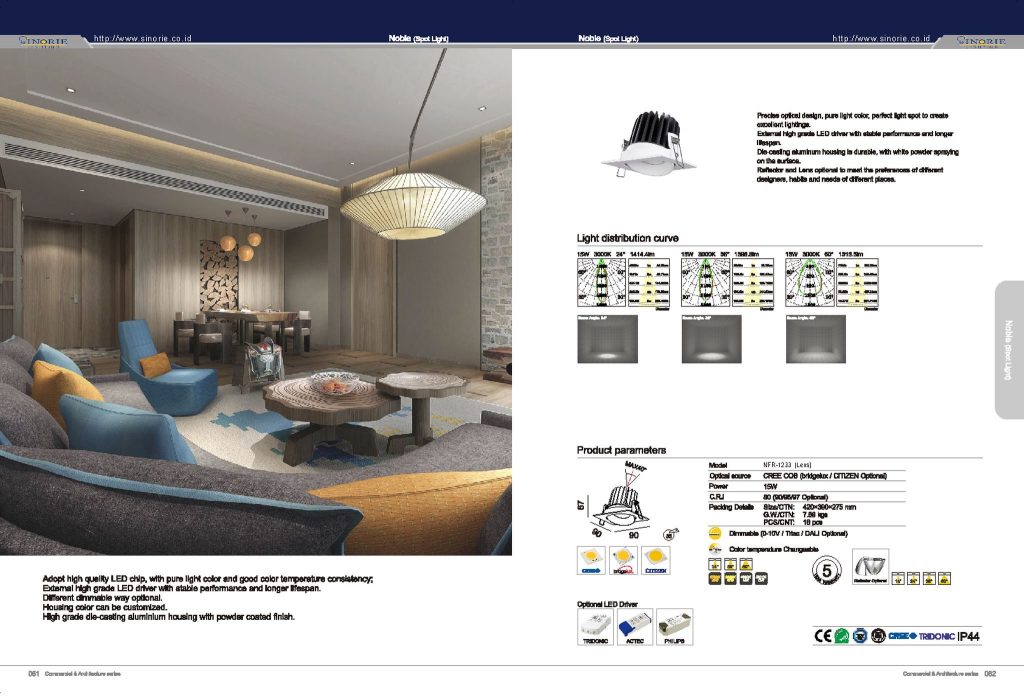Click the yellow Dimmable icon
The width and height of the screenshot is (1024, 700).
coord(715,534)
